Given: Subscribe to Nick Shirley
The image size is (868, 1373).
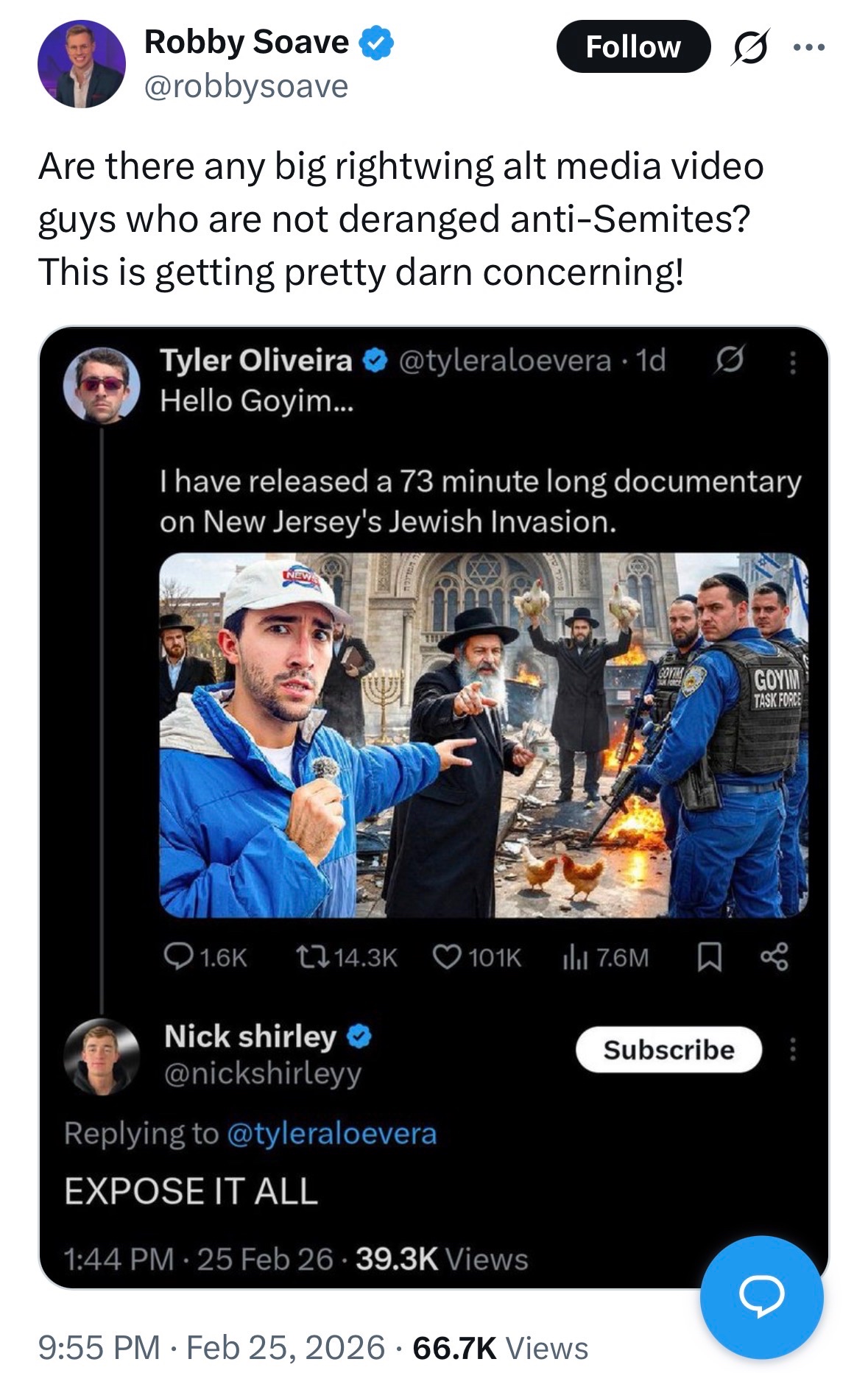Looking at the screenshot, I should (x=668, y=1049).
